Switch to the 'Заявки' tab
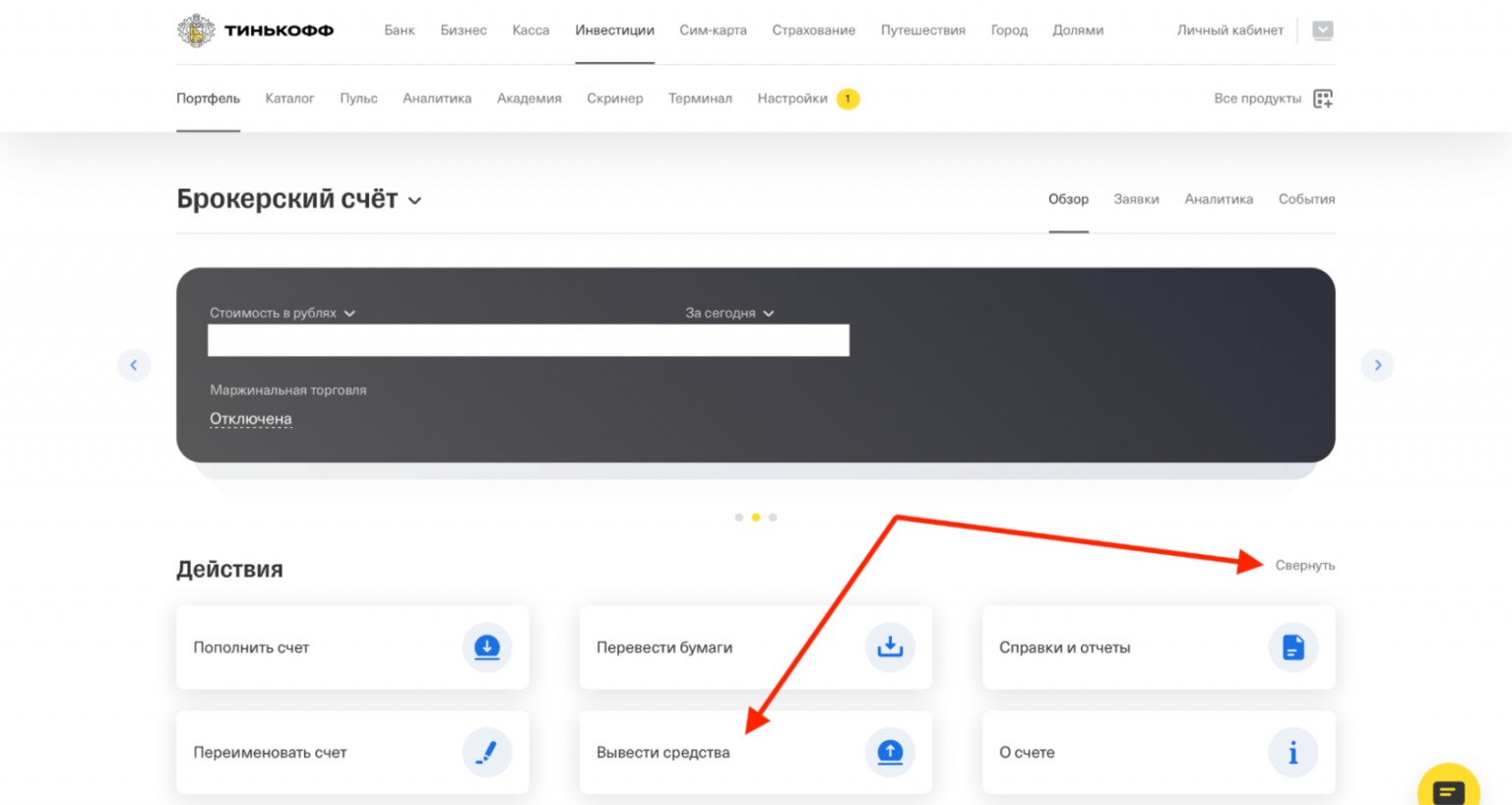The width and height of the screenshot is (1512, 805). click(x=1136, y=199)
